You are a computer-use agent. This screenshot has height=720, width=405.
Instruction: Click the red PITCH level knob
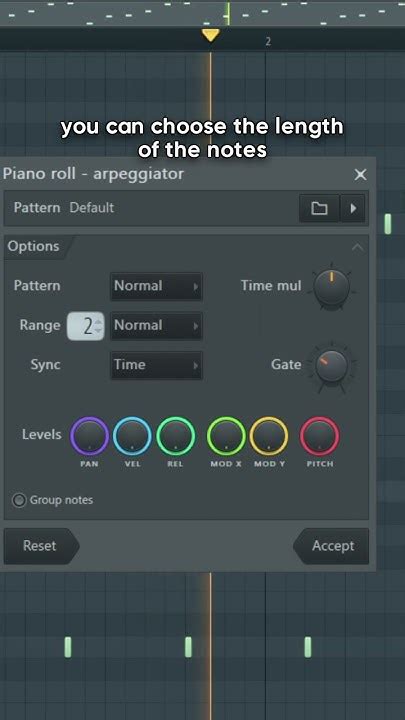pos(320,436)
